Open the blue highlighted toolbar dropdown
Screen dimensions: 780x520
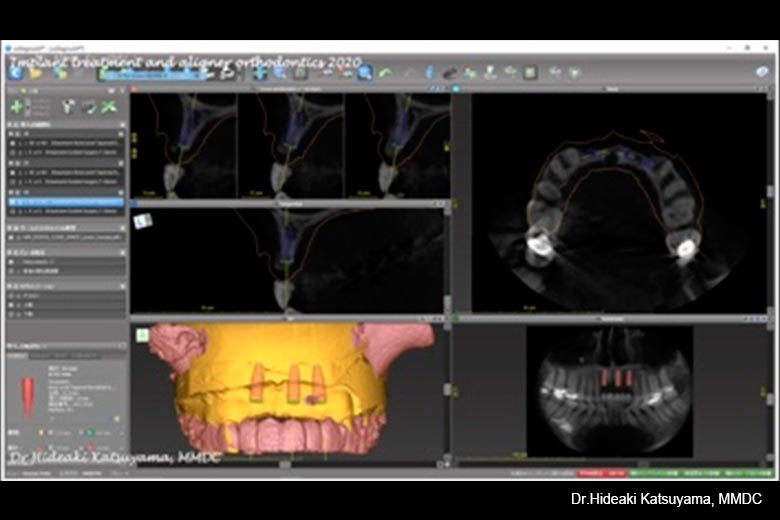(153, 75)
